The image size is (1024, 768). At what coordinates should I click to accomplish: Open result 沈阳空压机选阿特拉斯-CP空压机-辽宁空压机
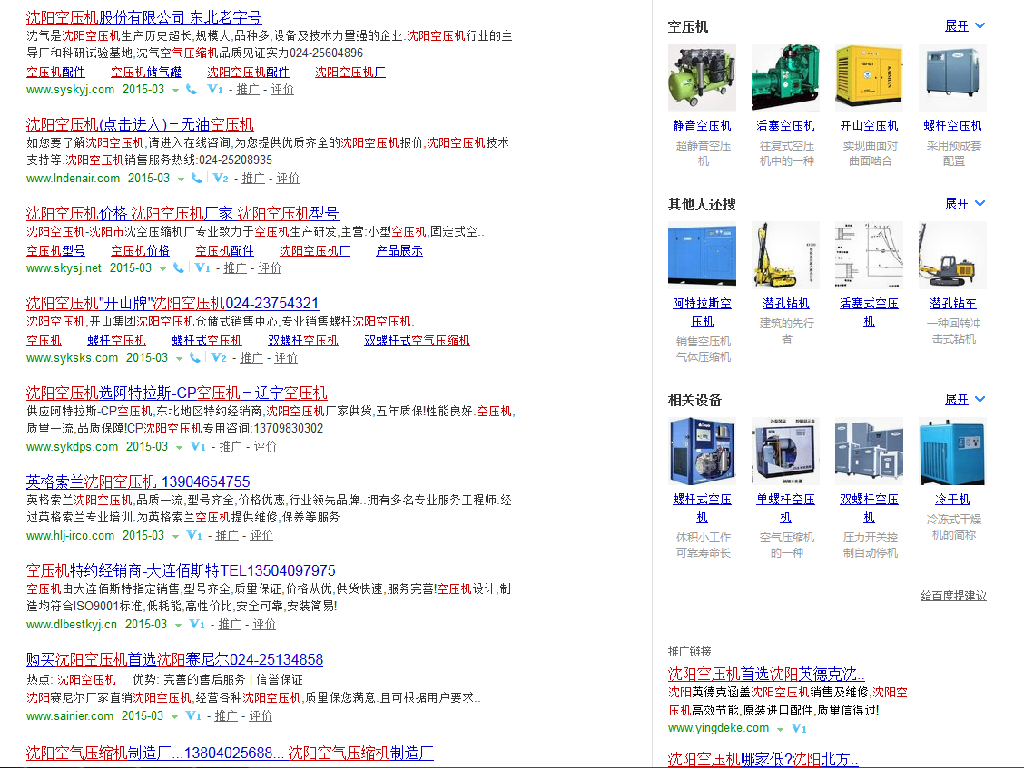tap(176, 392)
